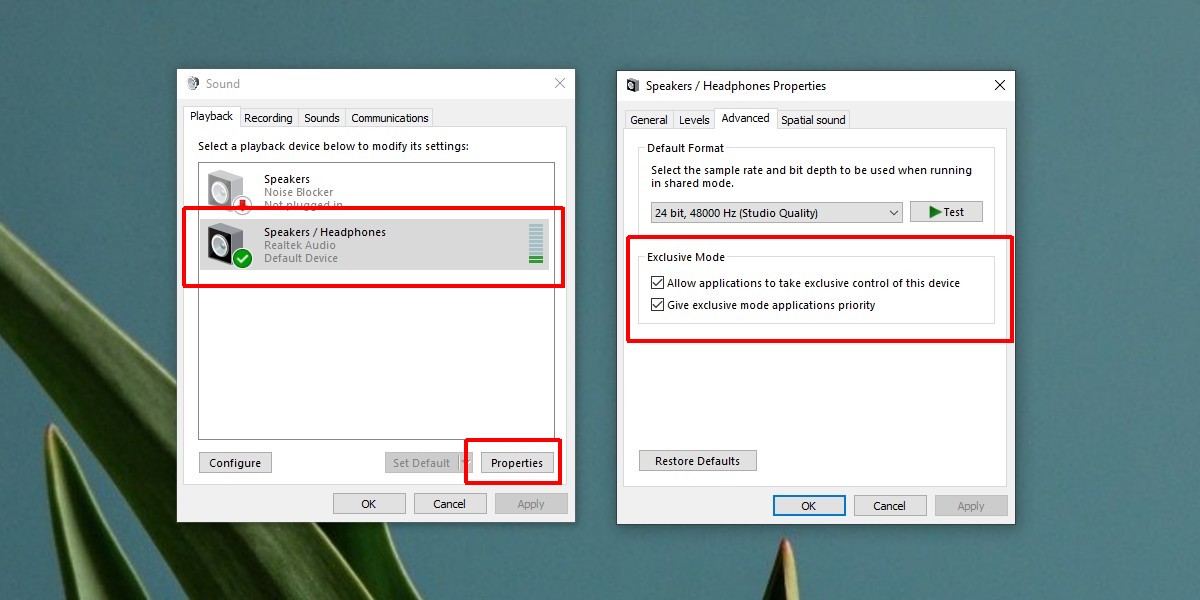Toggle Give exclusive mode applications priority
The image size is (1200, 600).
pyautogui.click(x=657, y=305)
